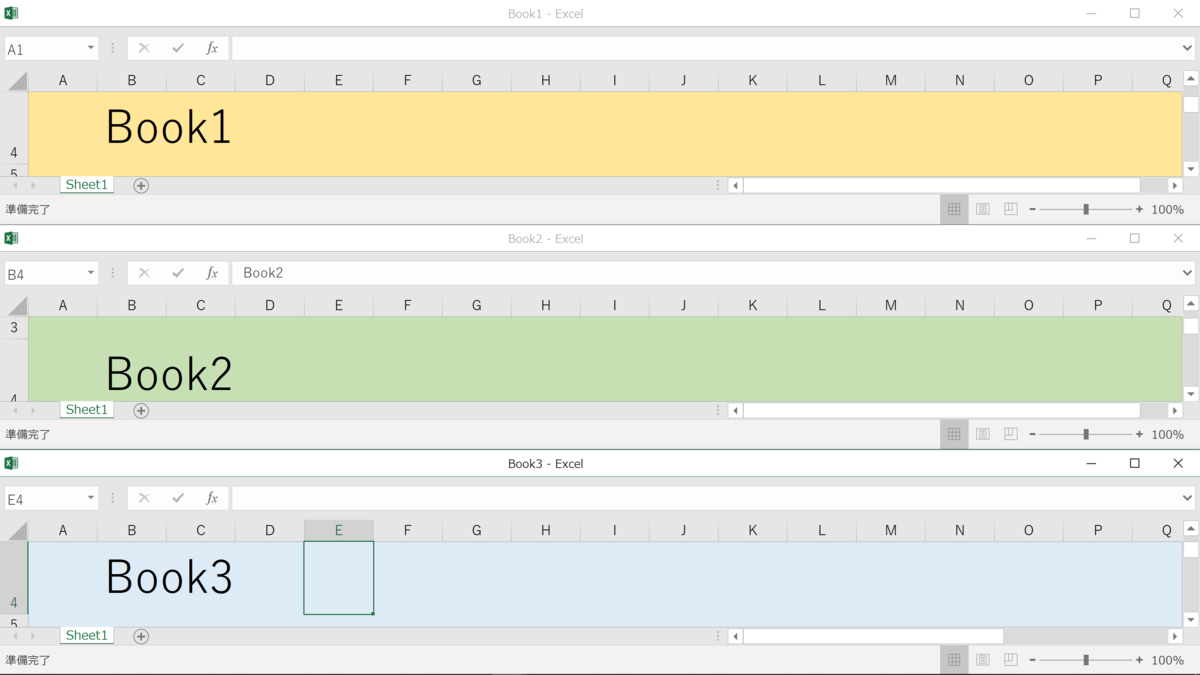Select Sheet1 tab in Book2
Image resolution: width=1200 pixels, height=675 pixels.
(87, 410)
